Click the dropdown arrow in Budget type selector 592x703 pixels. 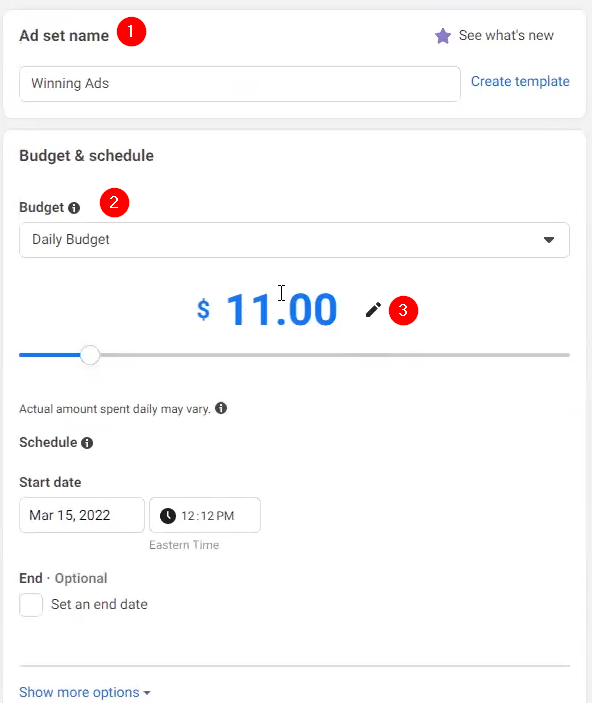(548, 240)
